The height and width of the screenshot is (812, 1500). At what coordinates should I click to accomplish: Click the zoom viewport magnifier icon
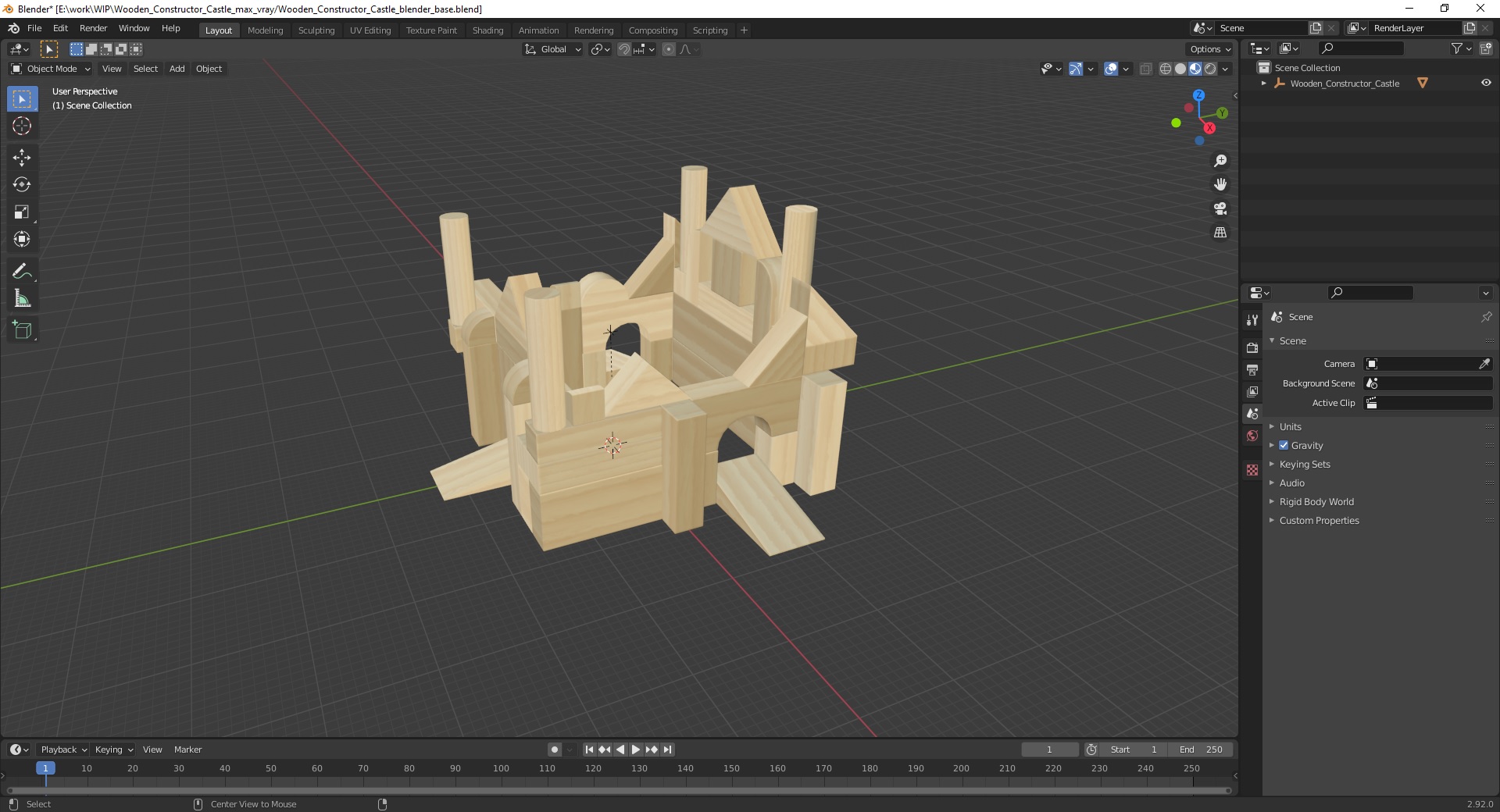click(x=1220, y=161)
